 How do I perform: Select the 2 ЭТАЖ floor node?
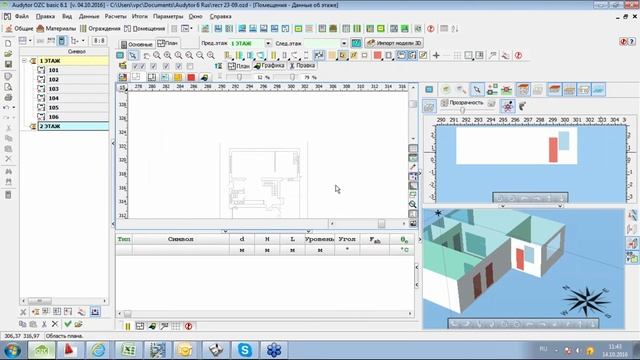73,127
